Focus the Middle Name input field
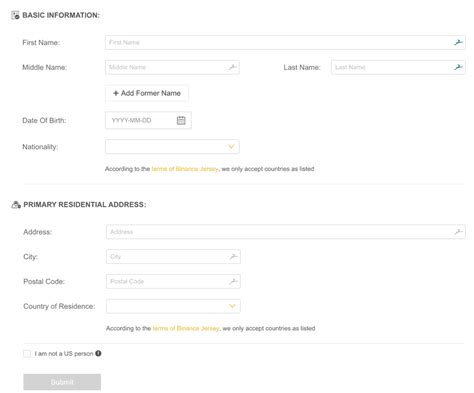This screenshot has height=393, width=474. (x=172, y=67)
